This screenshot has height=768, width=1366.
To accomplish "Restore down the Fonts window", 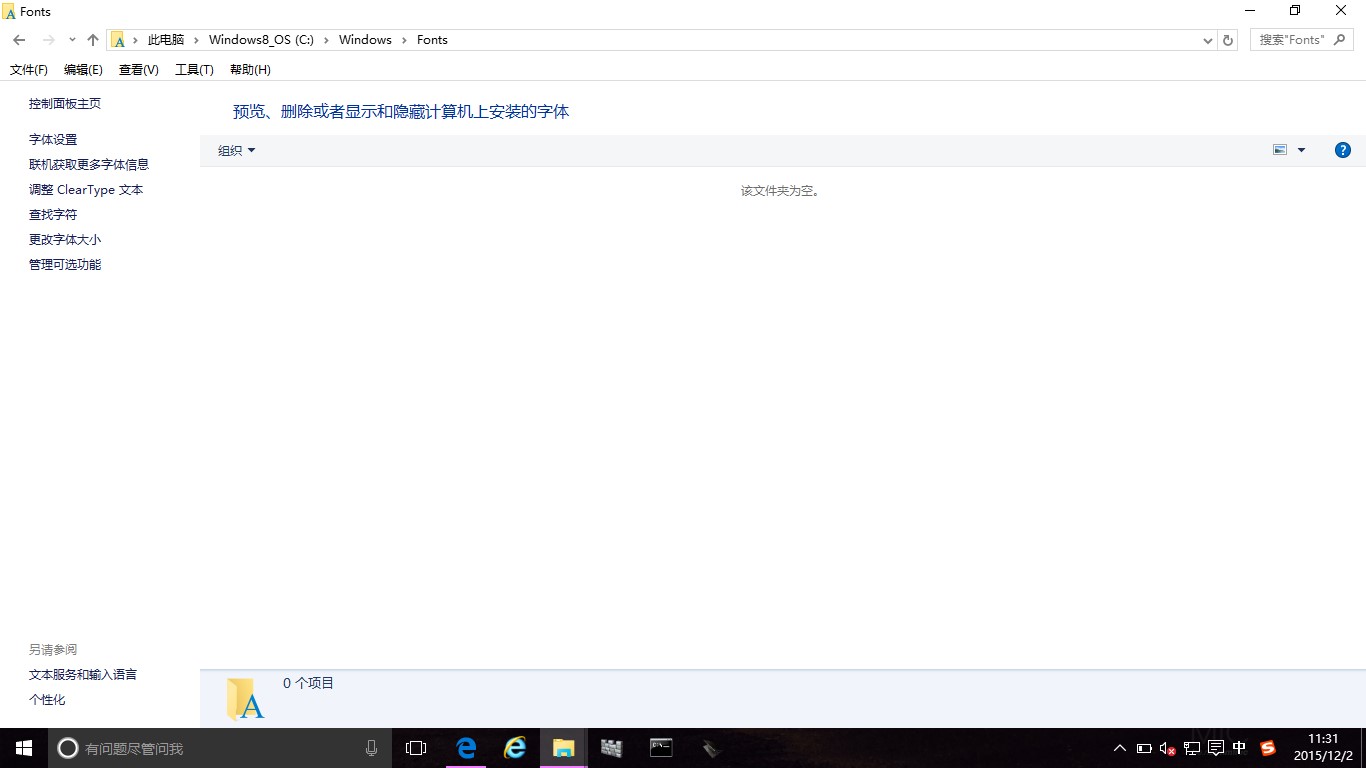I will [1295, 11].
